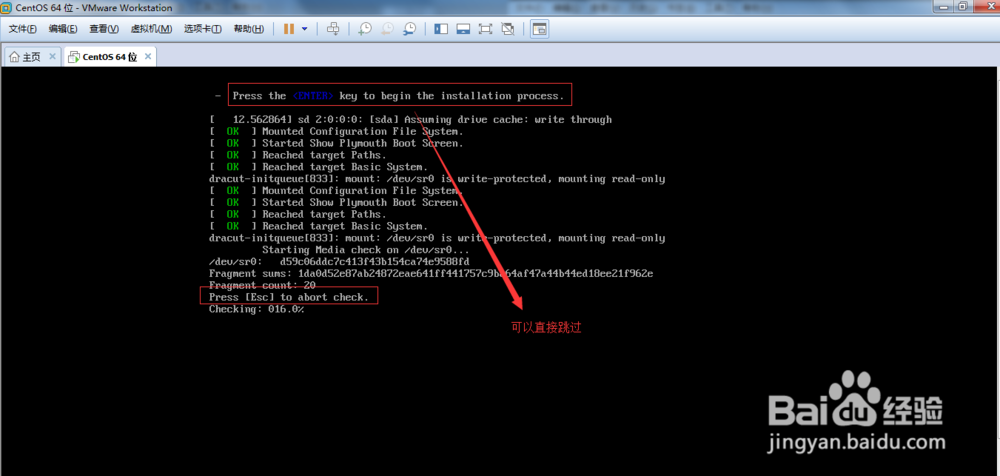Screen dimensions: 1000x476
Task: Close the 主页 tab
Action: [x=52, y=57]
